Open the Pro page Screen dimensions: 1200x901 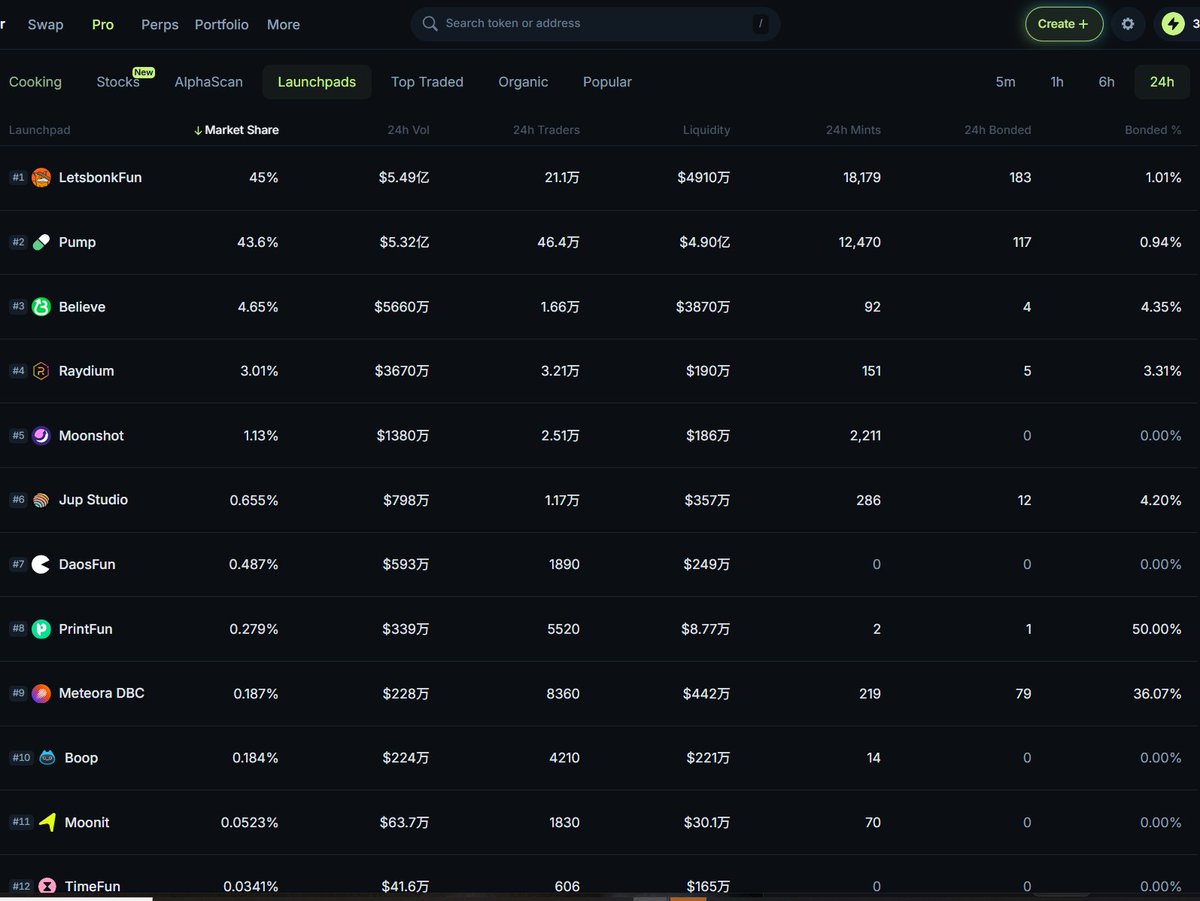coord(103,25)
